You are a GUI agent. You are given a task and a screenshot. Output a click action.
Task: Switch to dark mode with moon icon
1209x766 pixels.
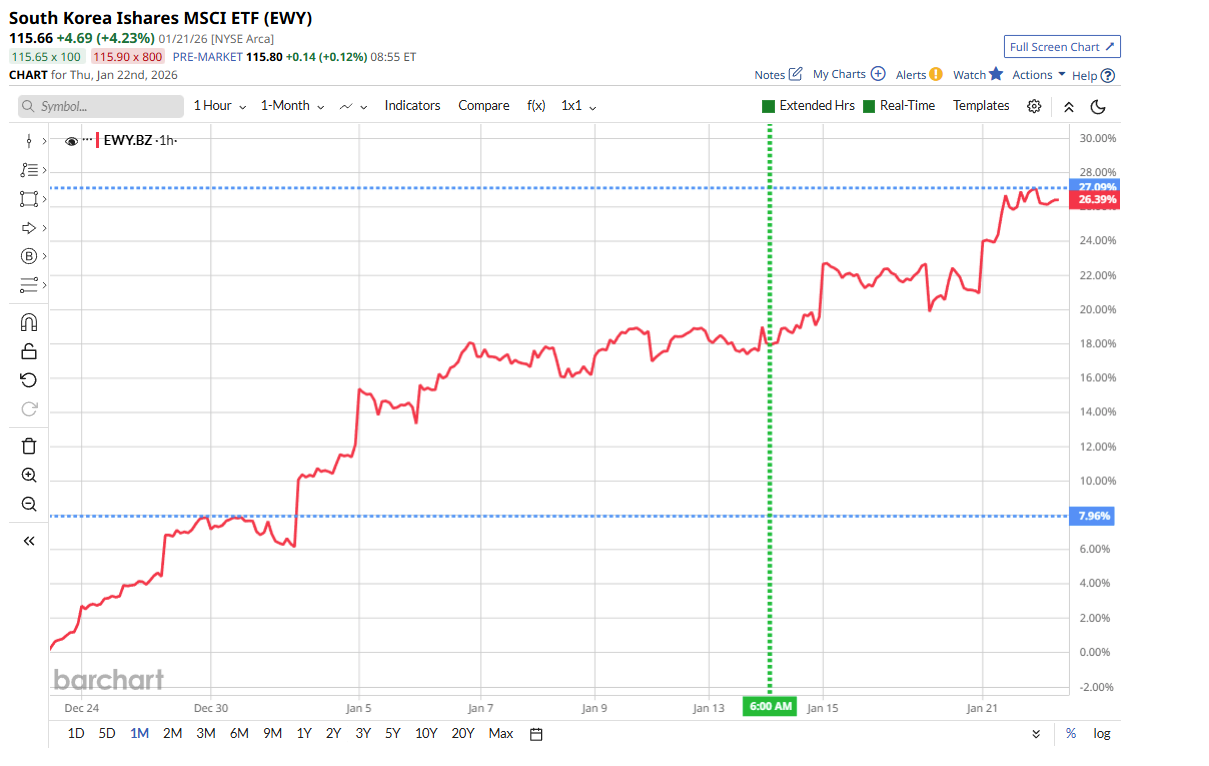(1097, 106)
